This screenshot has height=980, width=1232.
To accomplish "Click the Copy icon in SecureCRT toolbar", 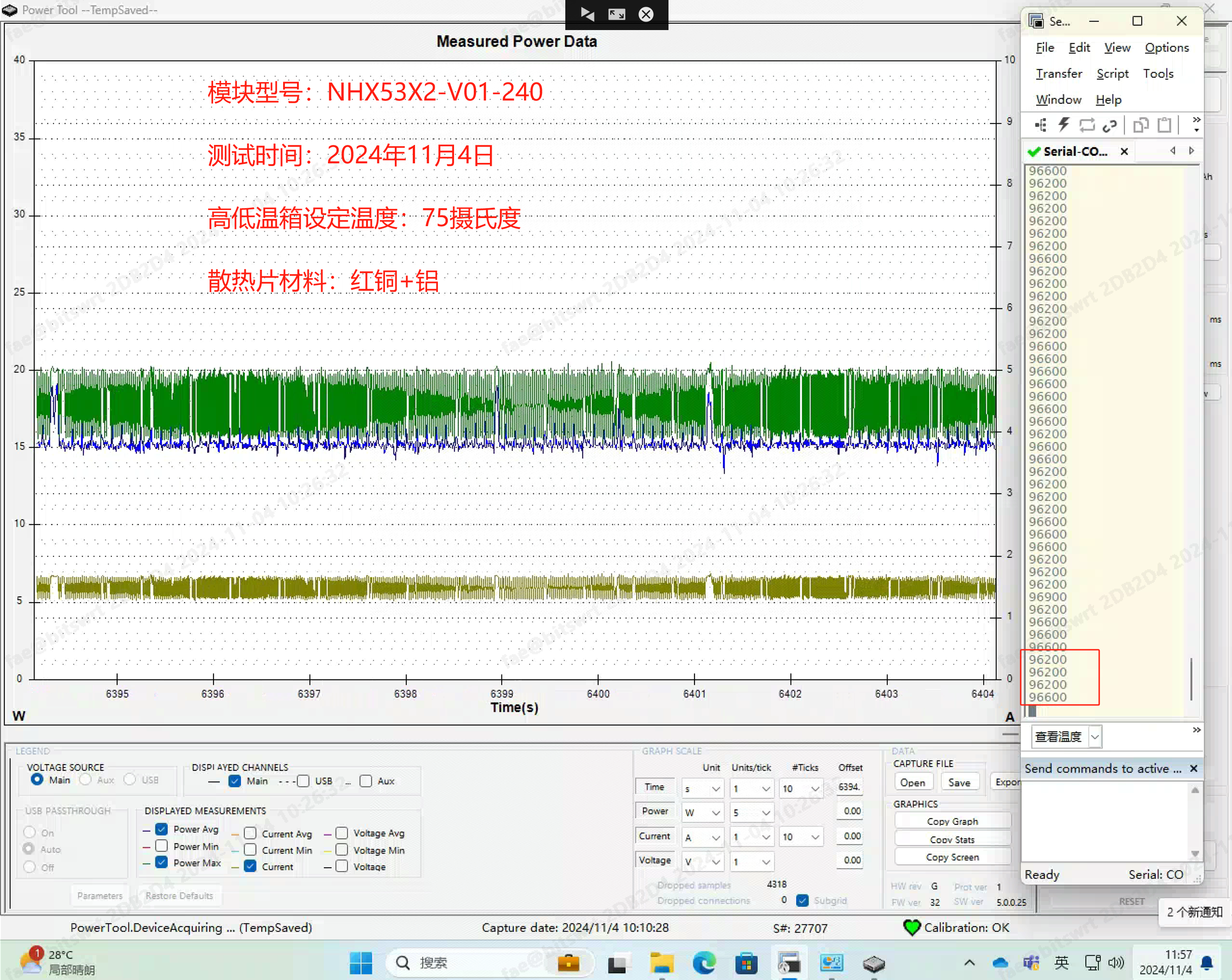I will [1140, 125].
